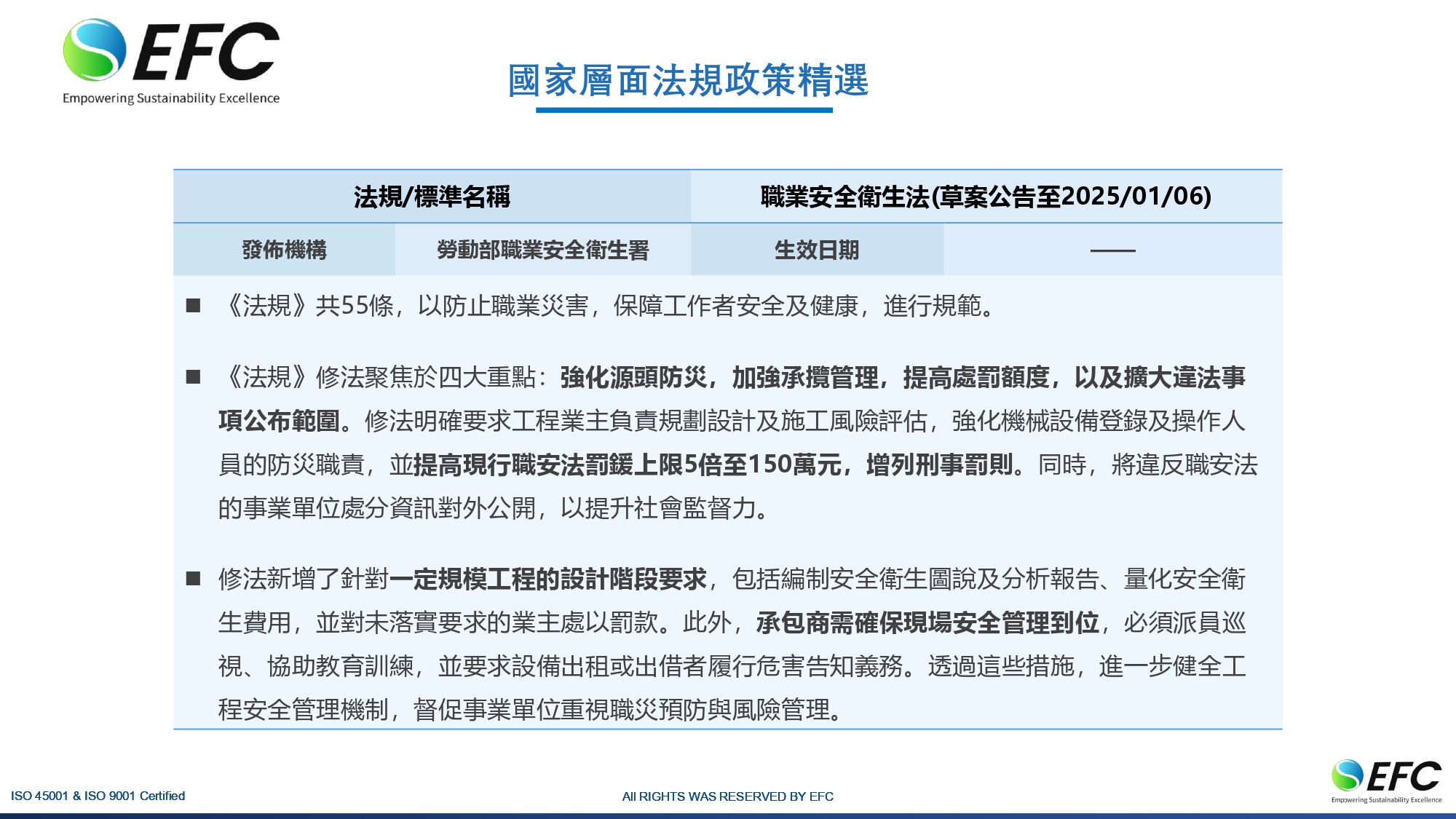Click the bullet line 《法規》共55條
Viewport: 1456px width, 819px height.
(x=608, y=306)
